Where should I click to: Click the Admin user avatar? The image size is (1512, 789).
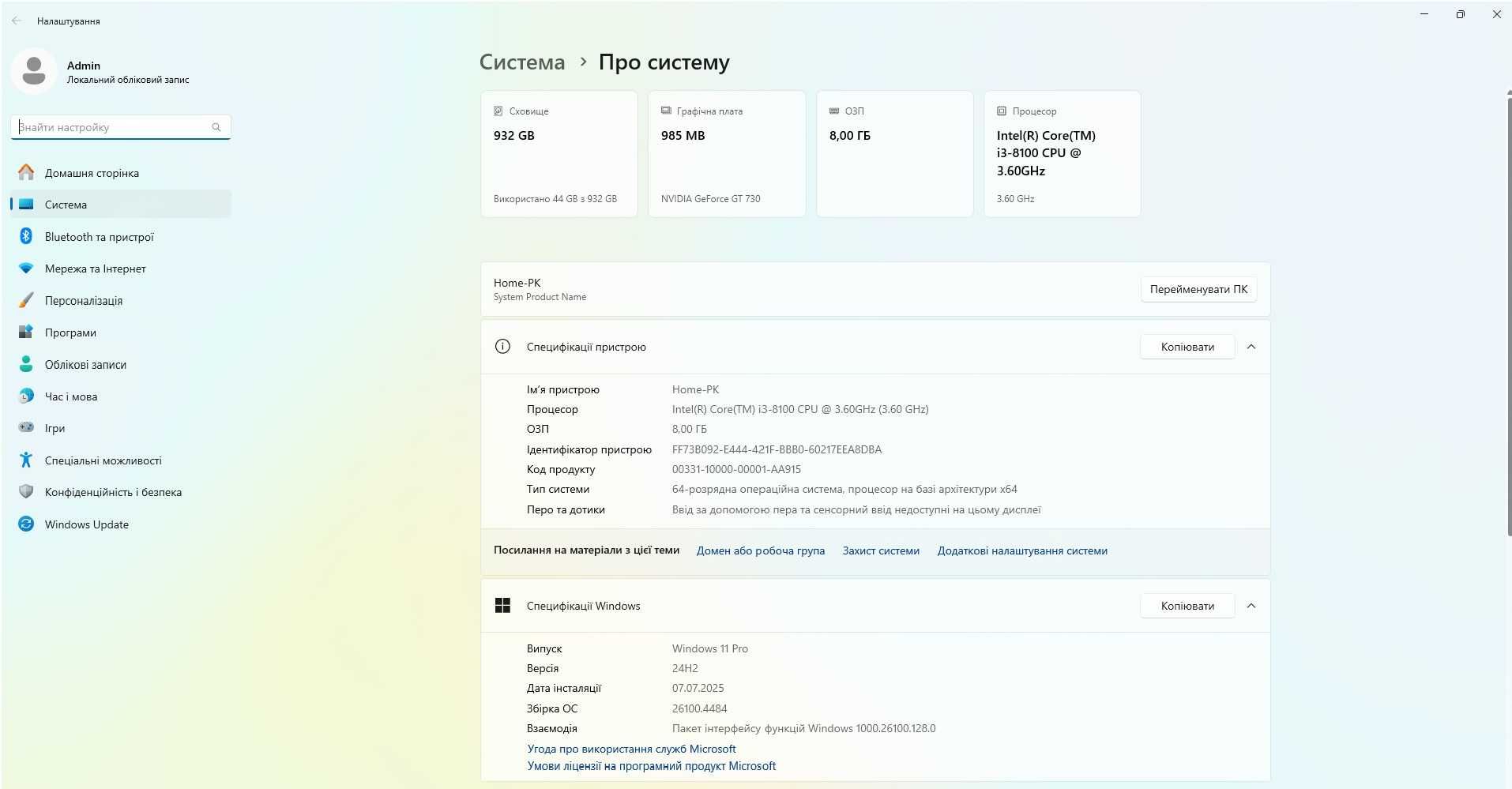coord(34,71)
